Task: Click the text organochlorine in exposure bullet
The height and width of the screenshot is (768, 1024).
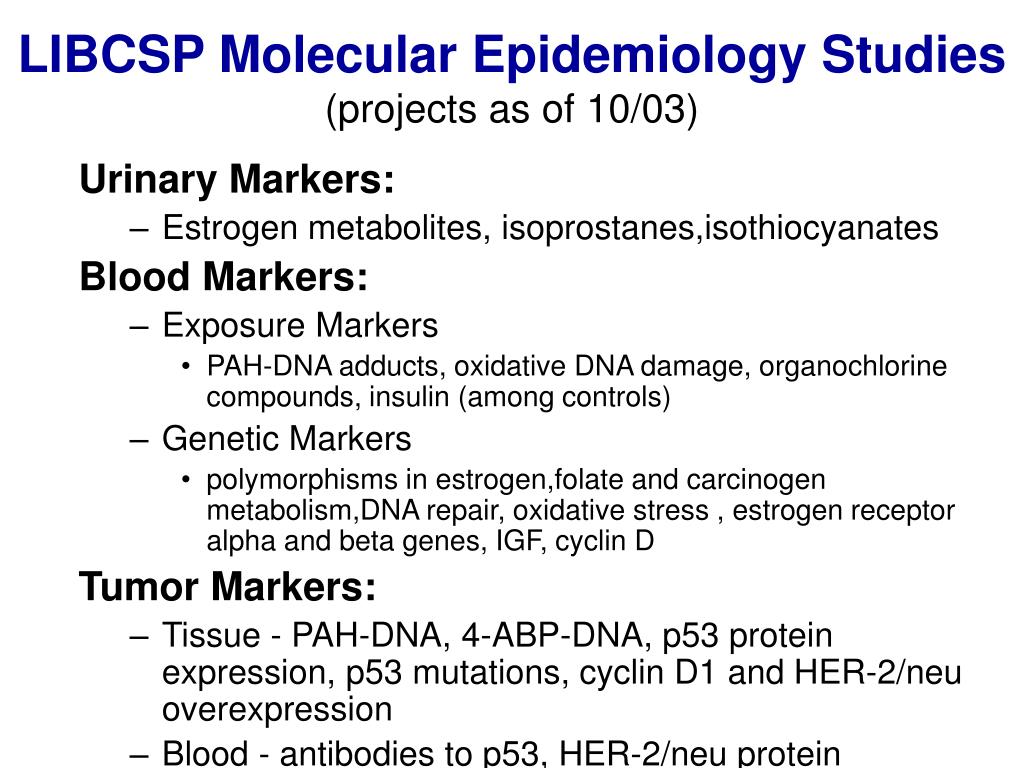Action: (x=853, y=366)
